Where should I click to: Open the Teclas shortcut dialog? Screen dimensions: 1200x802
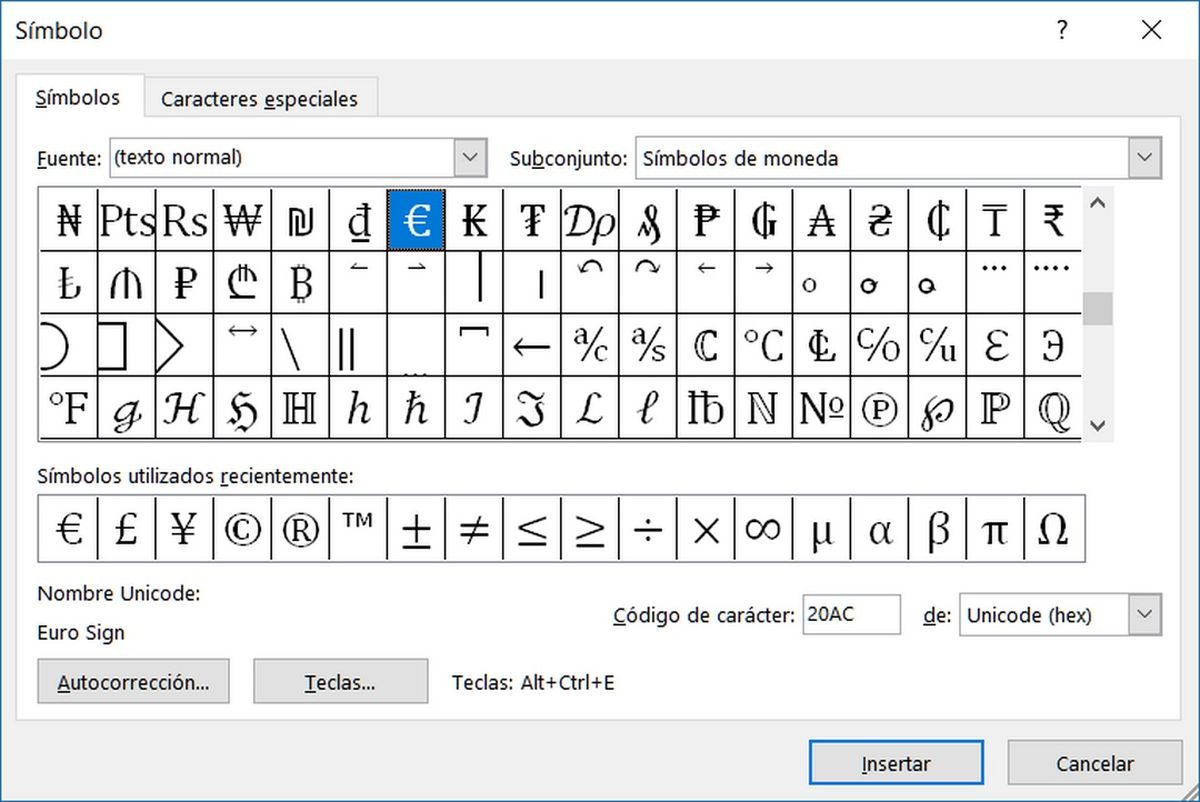pos(340,681)
